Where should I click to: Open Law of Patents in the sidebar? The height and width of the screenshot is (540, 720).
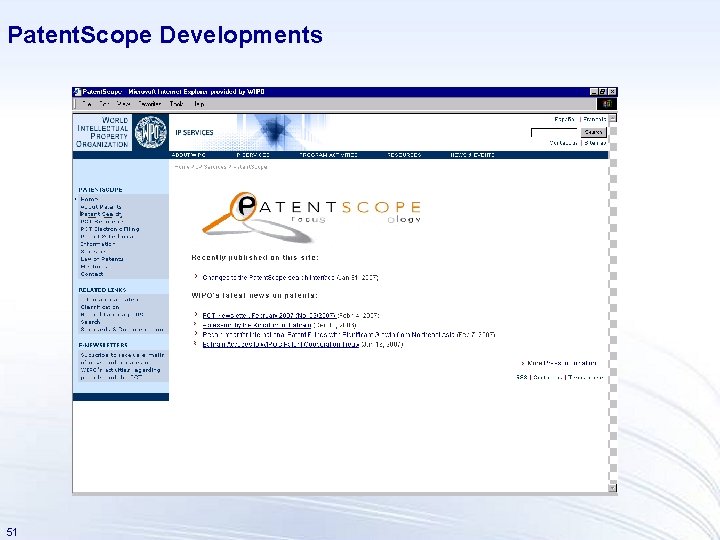coord(102,259)
